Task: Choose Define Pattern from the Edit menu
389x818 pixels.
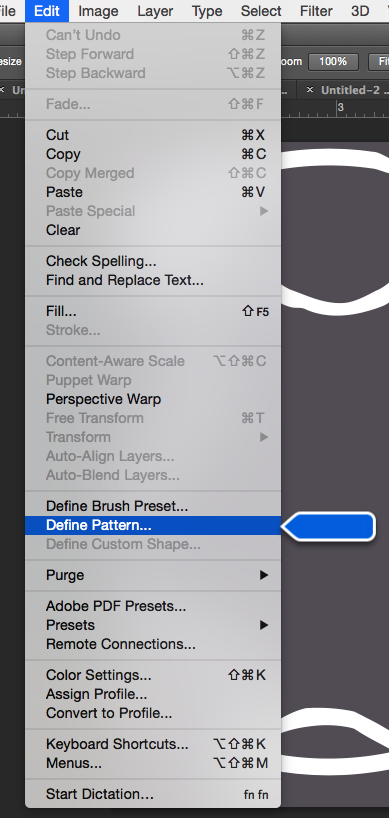Action: (x=153, y=525)
